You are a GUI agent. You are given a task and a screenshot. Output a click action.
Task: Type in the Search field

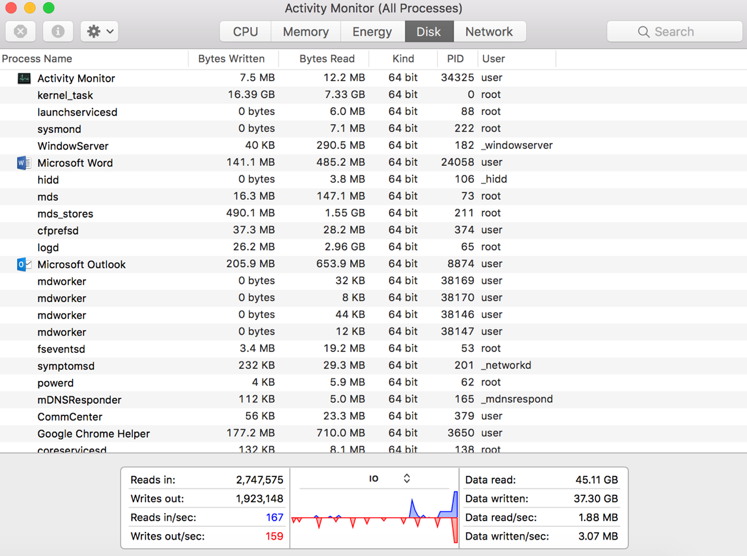pos(685,32)
